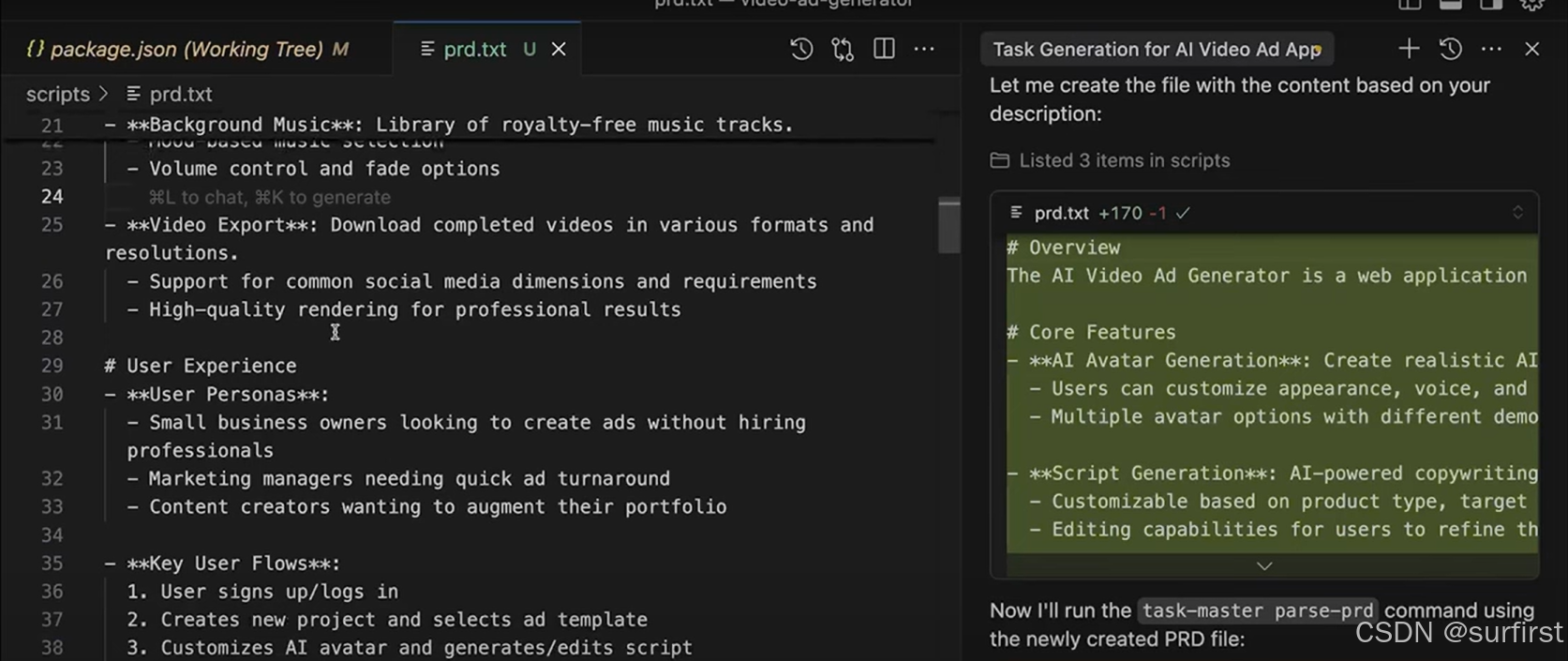Screen dimensions: 1568x661
Task: Click the editor vertical scrollbar thumb
Action: [949, 225]
